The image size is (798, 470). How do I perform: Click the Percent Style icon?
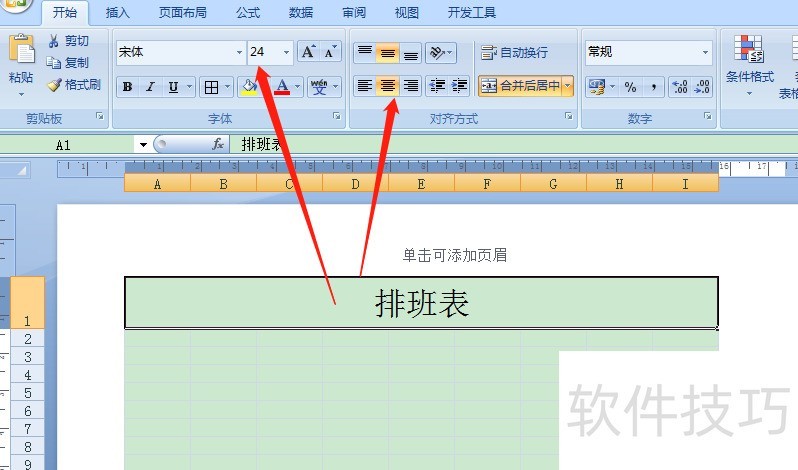pos(630,87)
